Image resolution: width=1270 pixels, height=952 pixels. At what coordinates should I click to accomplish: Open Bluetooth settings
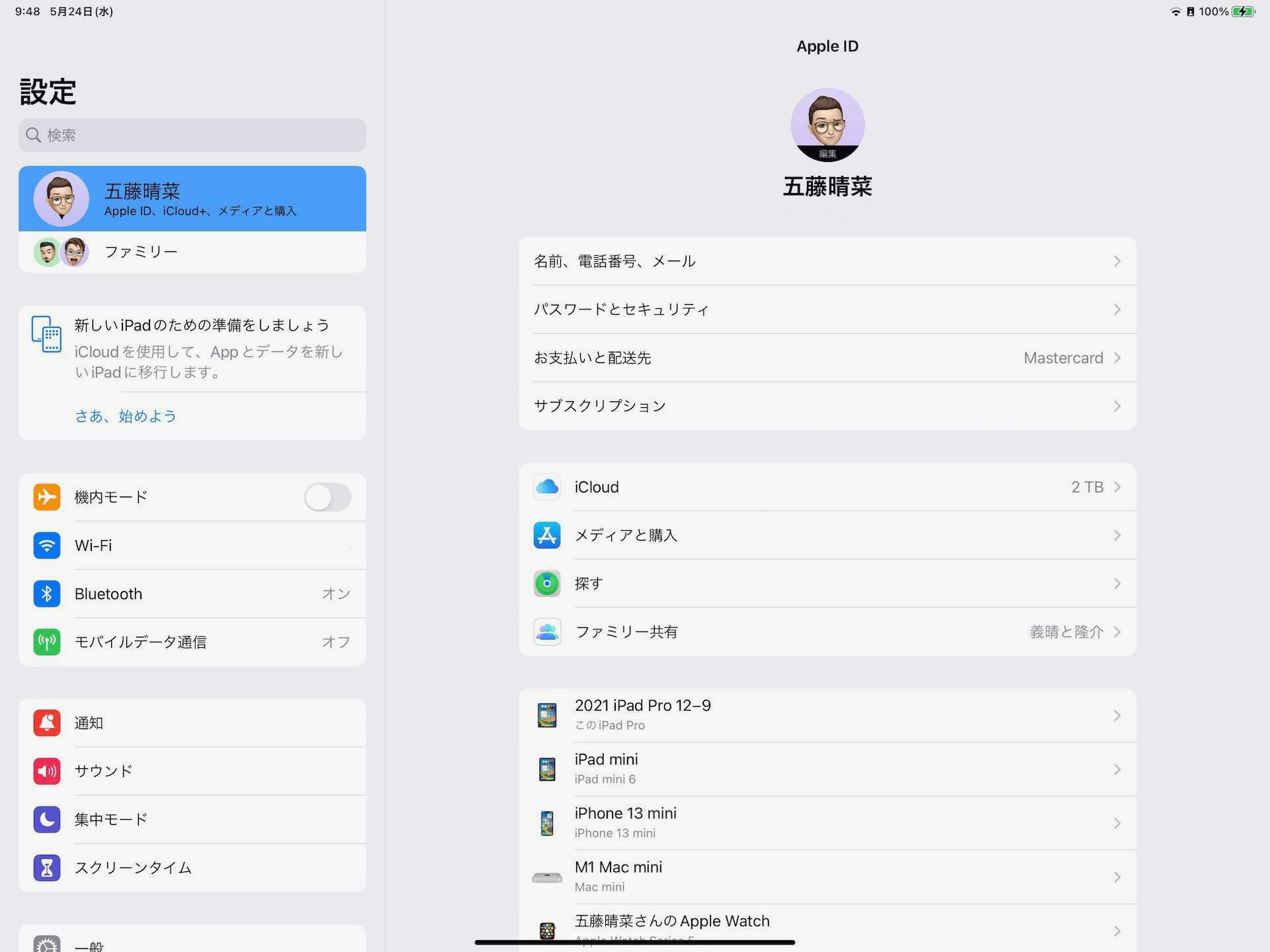click(192, 594)
